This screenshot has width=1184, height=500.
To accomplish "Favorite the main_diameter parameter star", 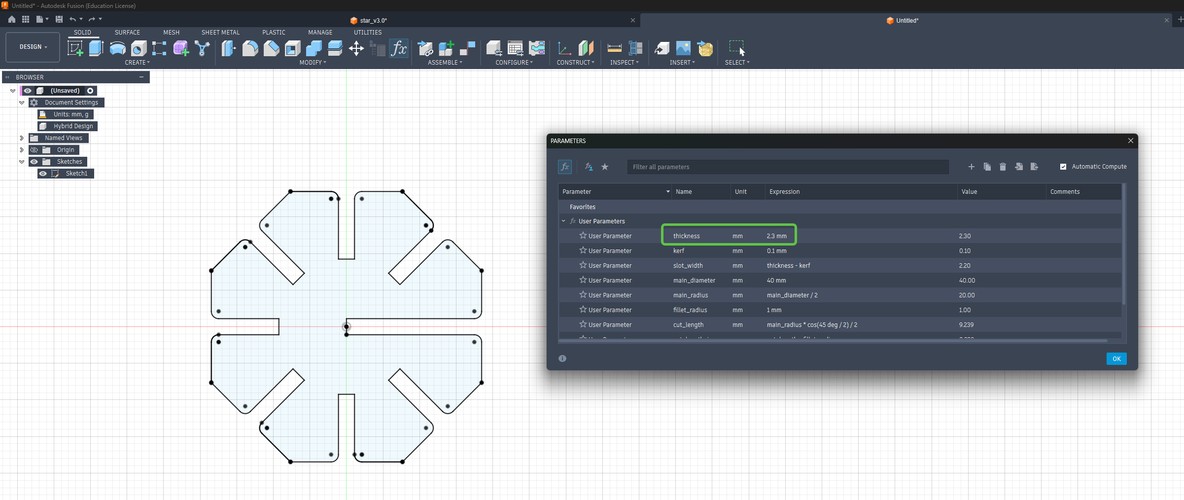I will (x=583, y=280).
